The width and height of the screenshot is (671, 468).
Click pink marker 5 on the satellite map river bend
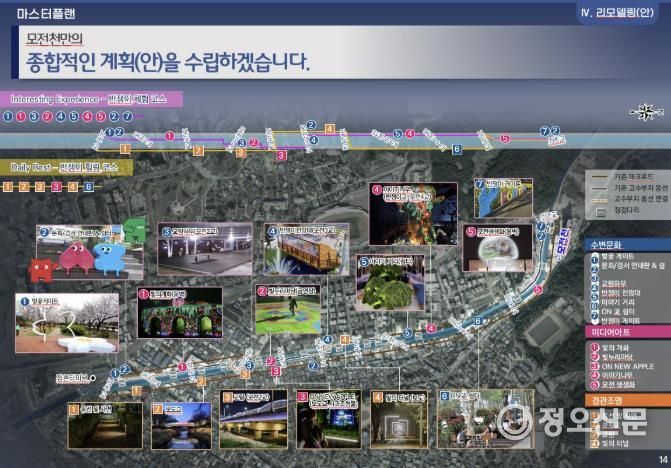537,290
